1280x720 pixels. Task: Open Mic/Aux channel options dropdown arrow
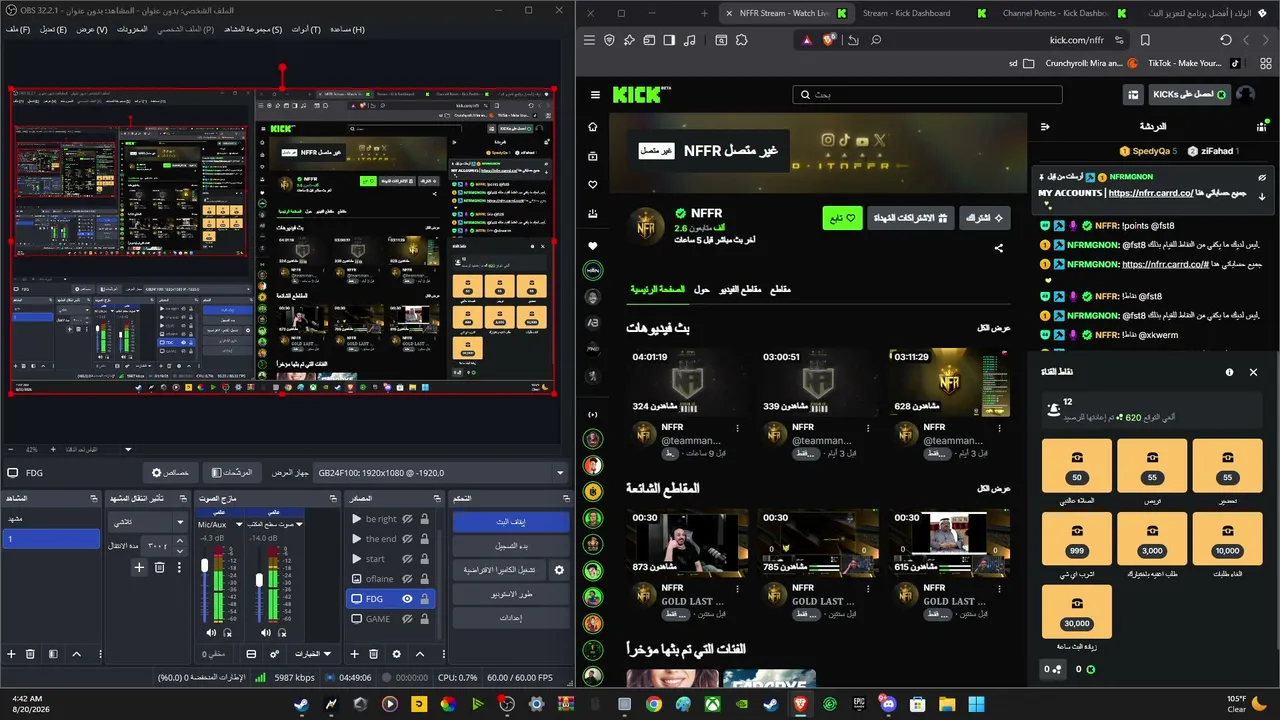pos(239,524)
